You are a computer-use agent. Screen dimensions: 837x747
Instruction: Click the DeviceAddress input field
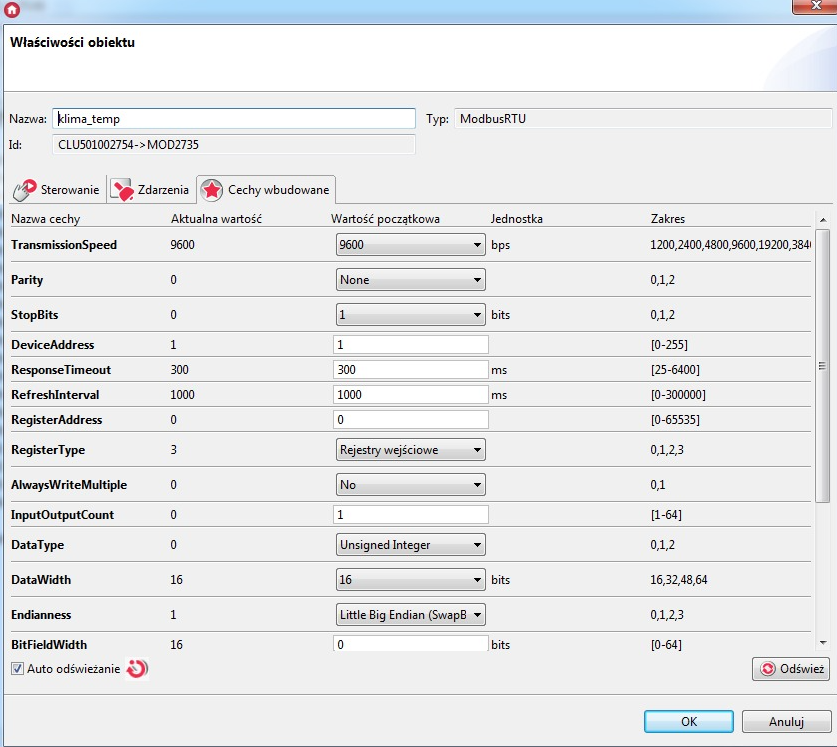(411, 345)
